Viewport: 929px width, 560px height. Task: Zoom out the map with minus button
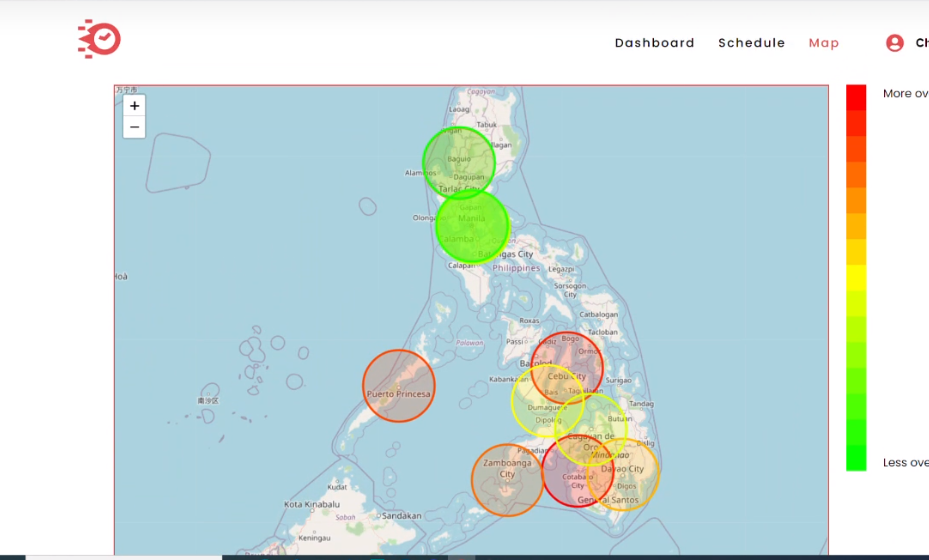point(134,127)
